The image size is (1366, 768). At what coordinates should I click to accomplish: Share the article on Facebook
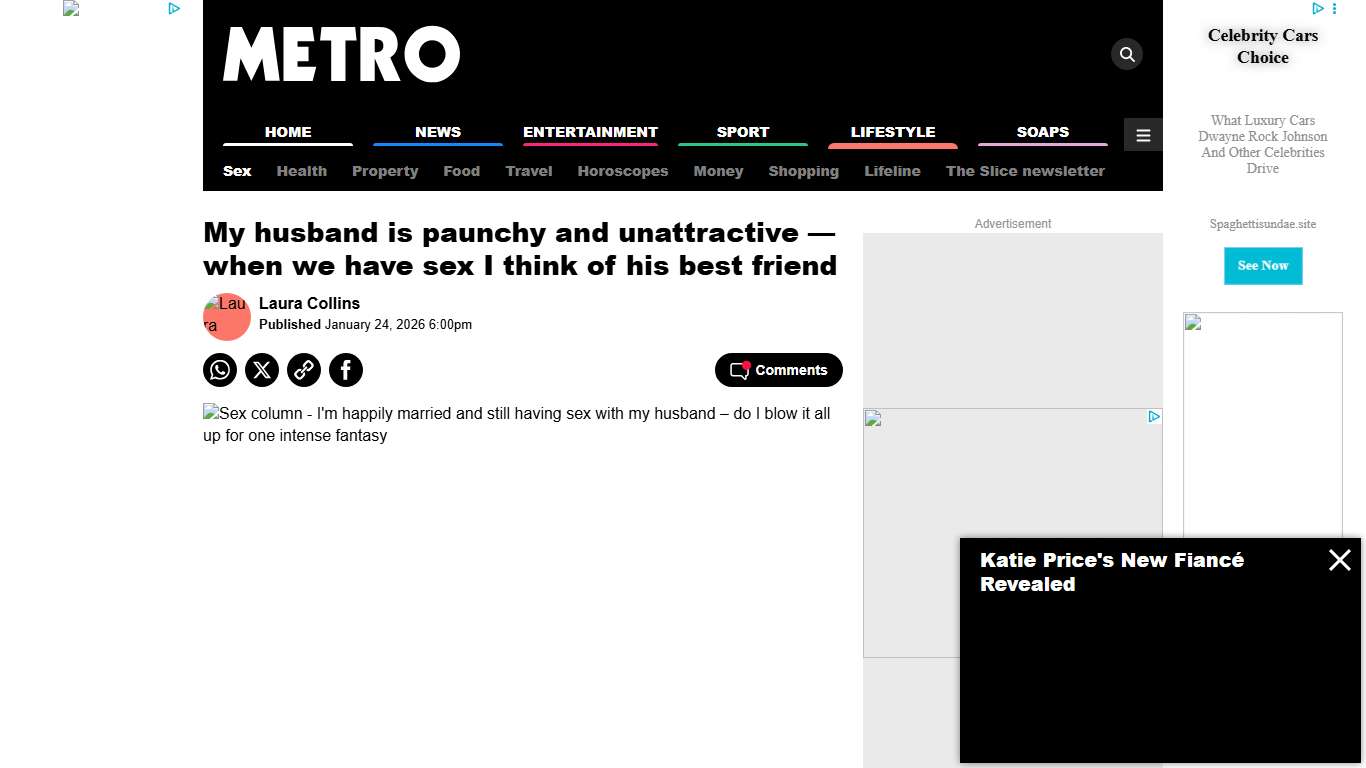point(346,370)
